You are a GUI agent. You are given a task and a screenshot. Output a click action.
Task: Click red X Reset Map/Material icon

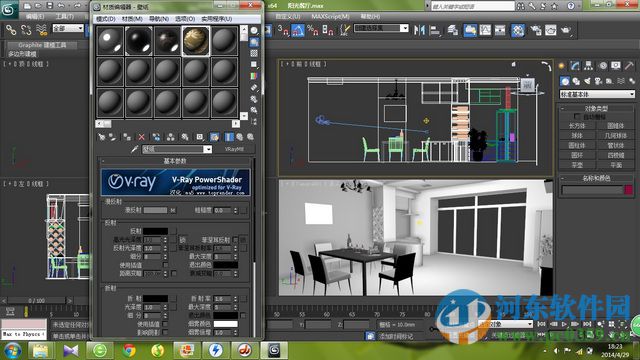coord(141,137)
